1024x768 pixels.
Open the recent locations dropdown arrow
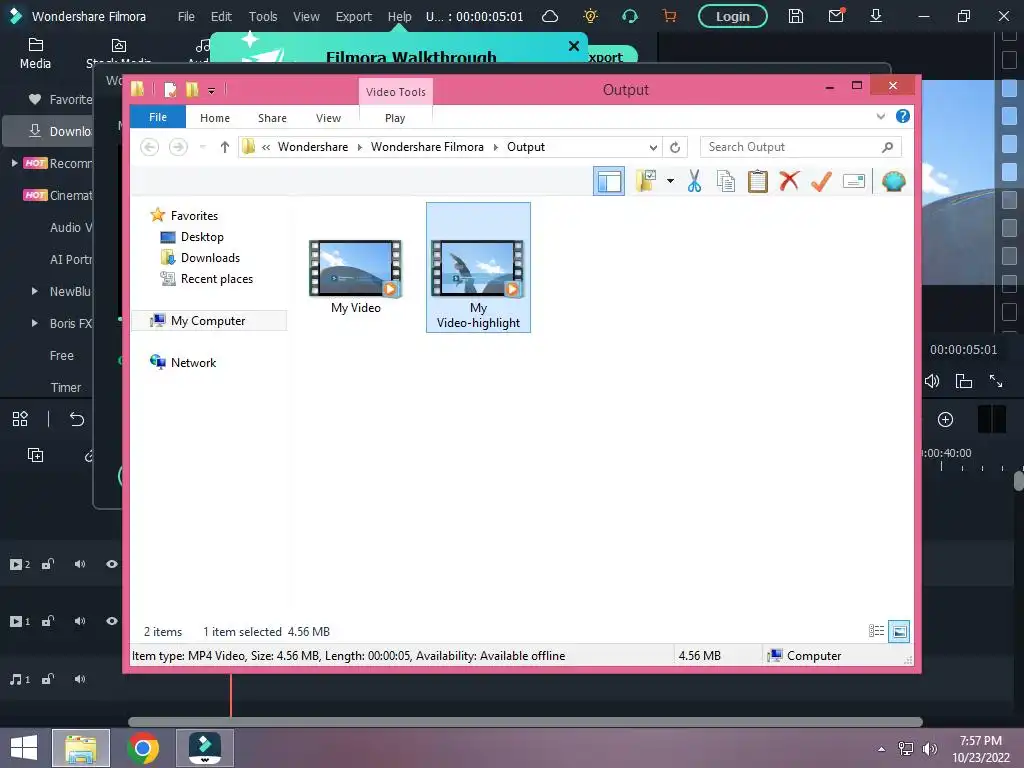click(202, 147)
